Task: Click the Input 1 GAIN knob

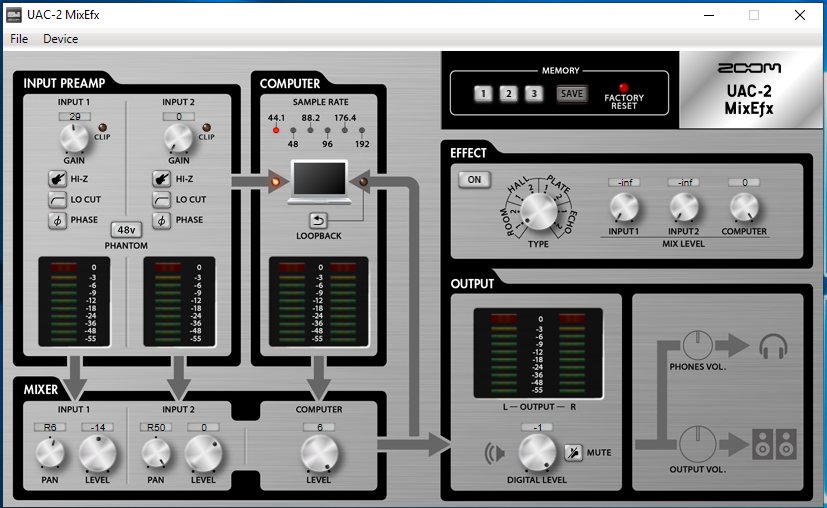Action: coord(74,139)
